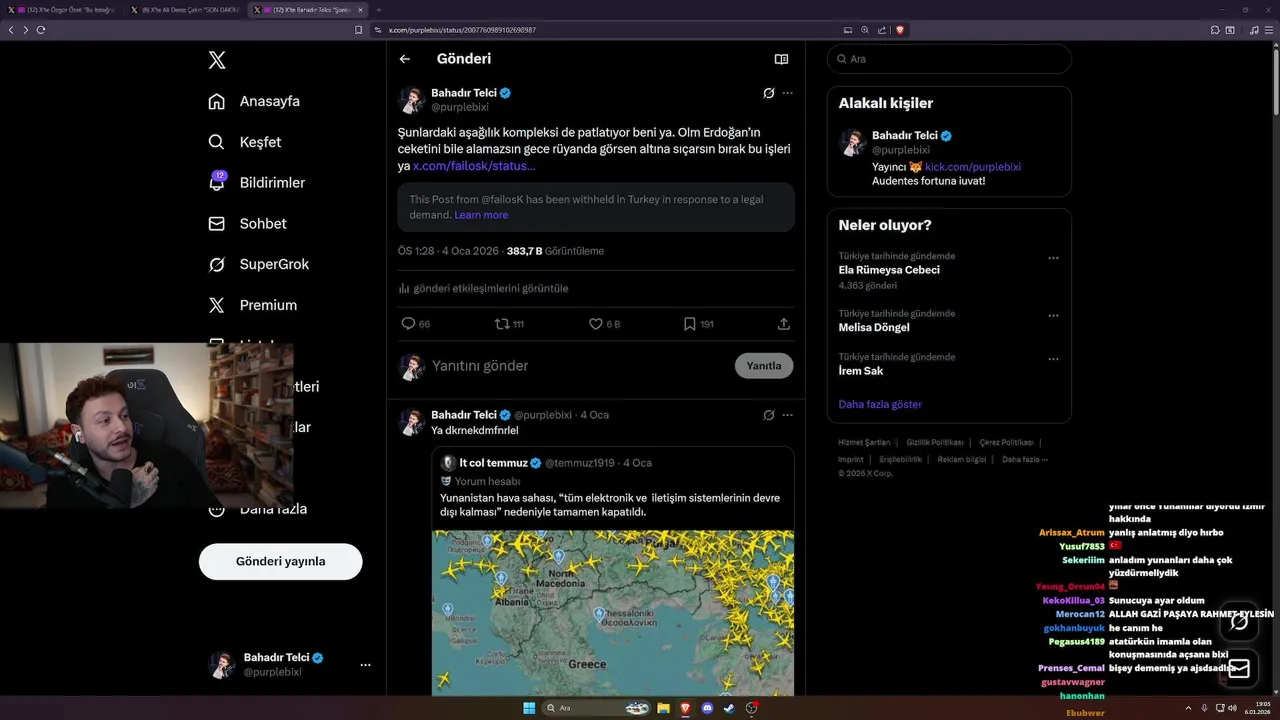Image resolution: width=1280 pixels, height=720 pixels.
Task: Open Bildirimler from the sidebar
Action: click(256, 182)
